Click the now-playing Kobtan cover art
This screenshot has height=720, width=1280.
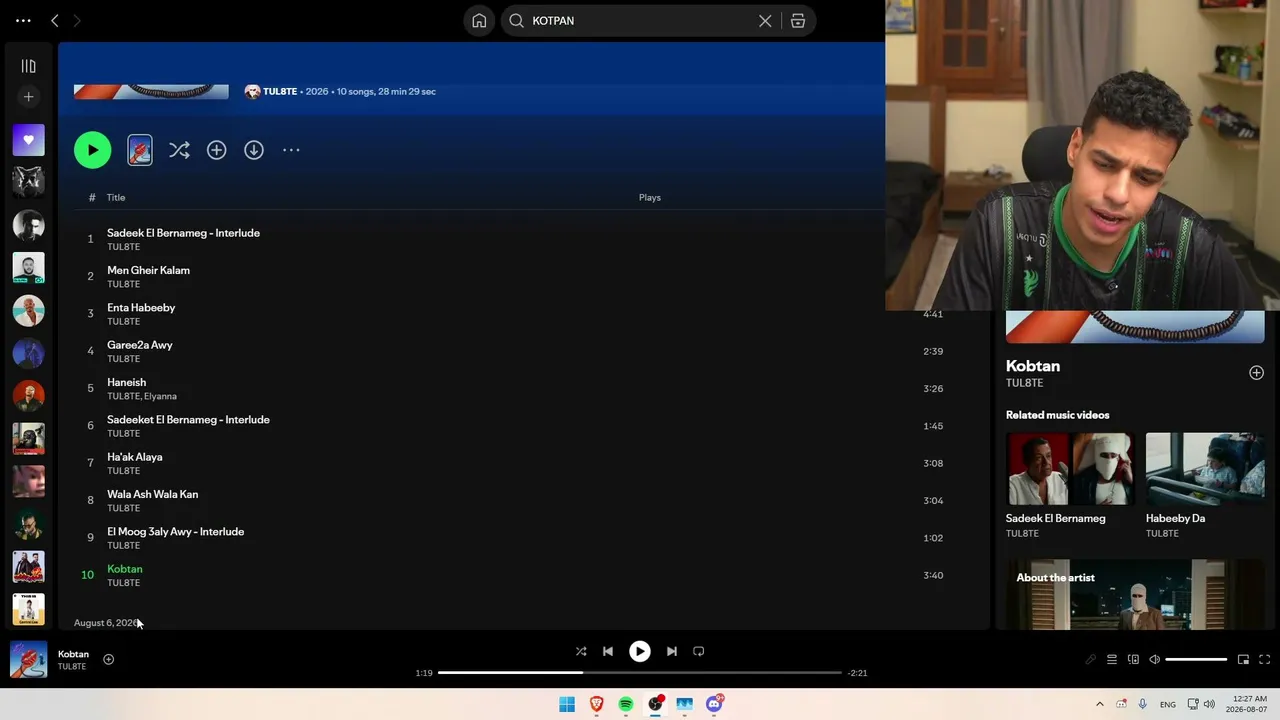[28, 660]
